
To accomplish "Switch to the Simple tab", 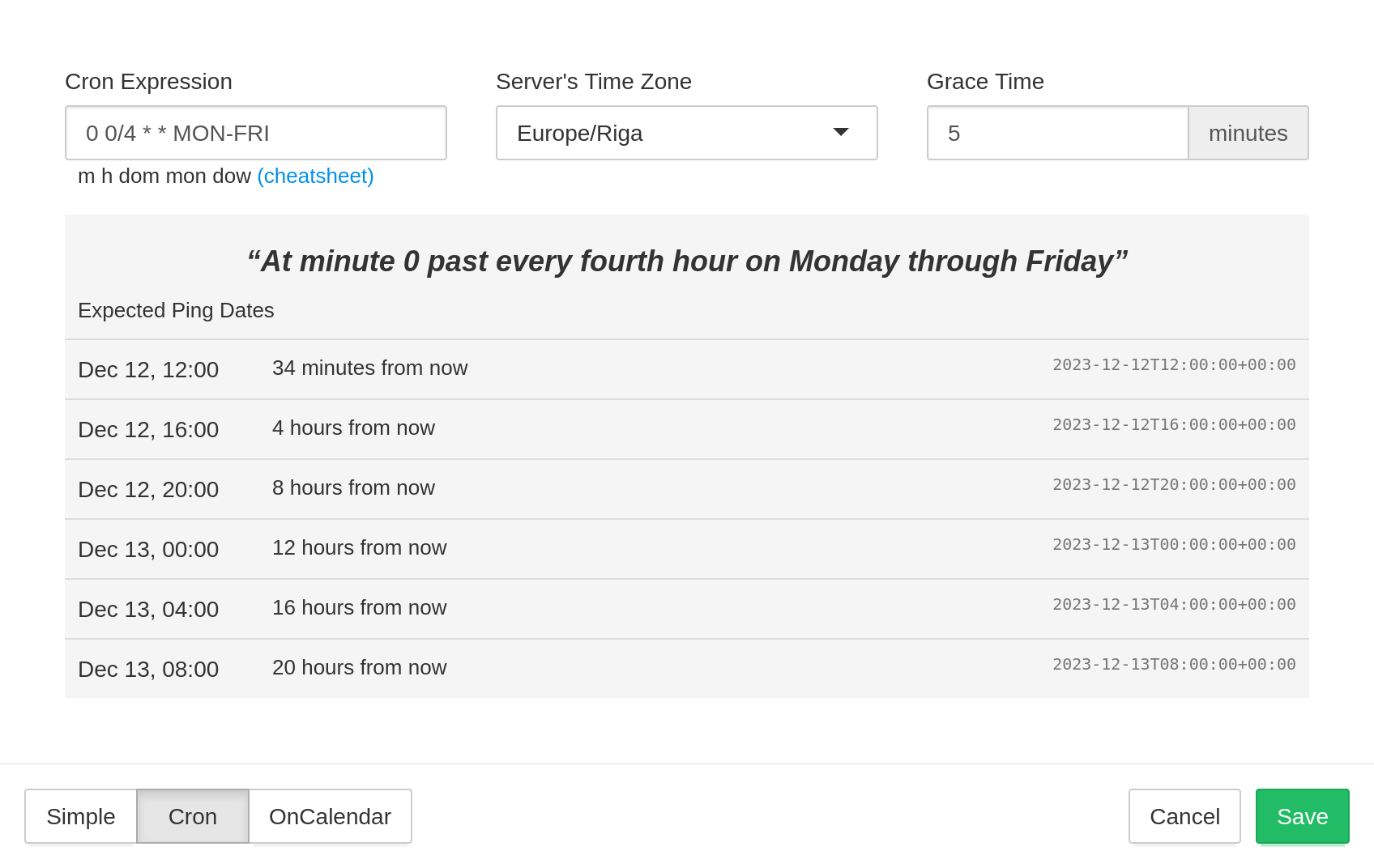I will click(80, 816).
